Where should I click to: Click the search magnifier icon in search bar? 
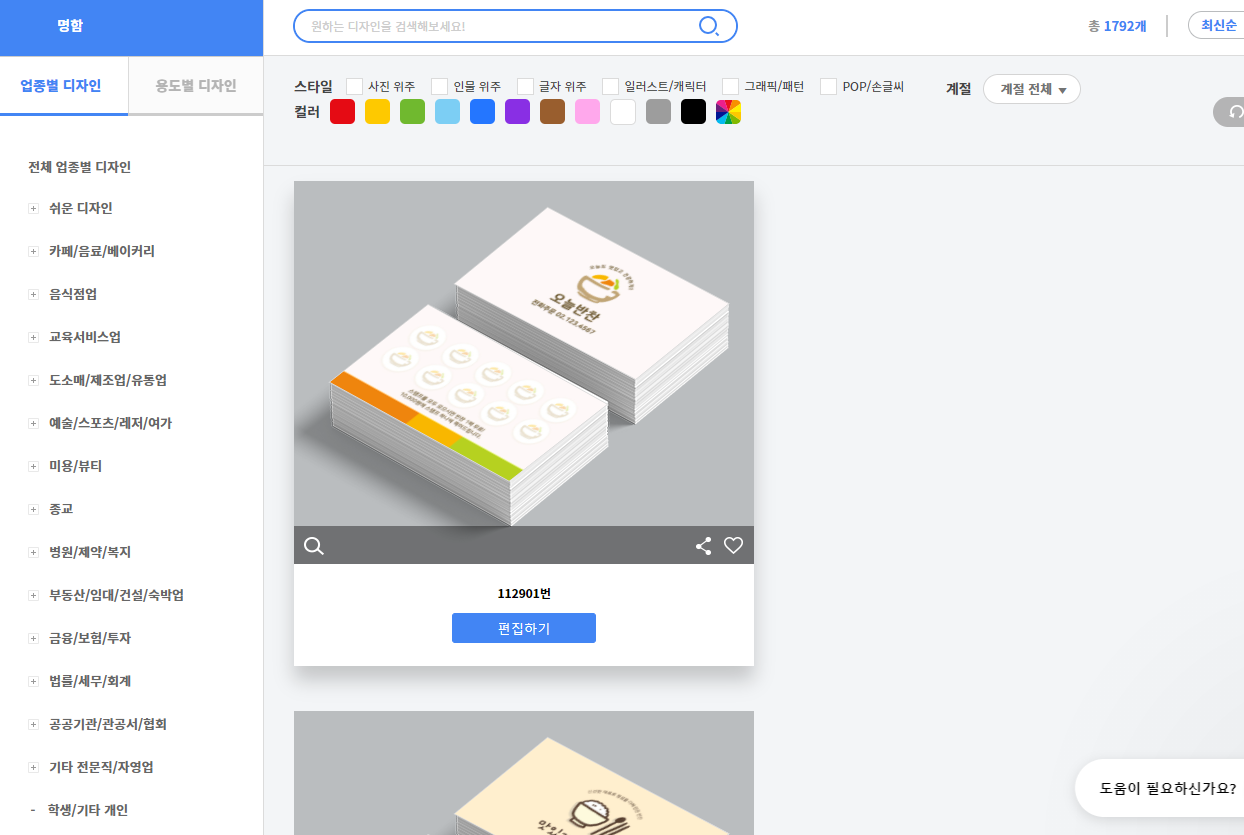click(x=709, y=26)
